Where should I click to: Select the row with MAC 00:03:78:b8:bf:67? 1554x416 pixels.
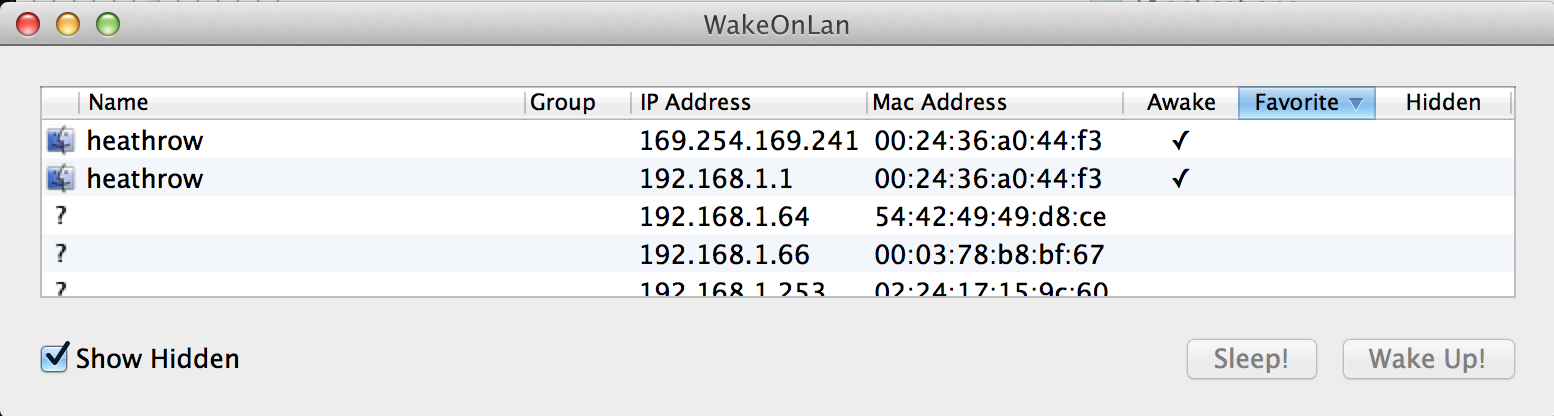[x=988, y=254]
